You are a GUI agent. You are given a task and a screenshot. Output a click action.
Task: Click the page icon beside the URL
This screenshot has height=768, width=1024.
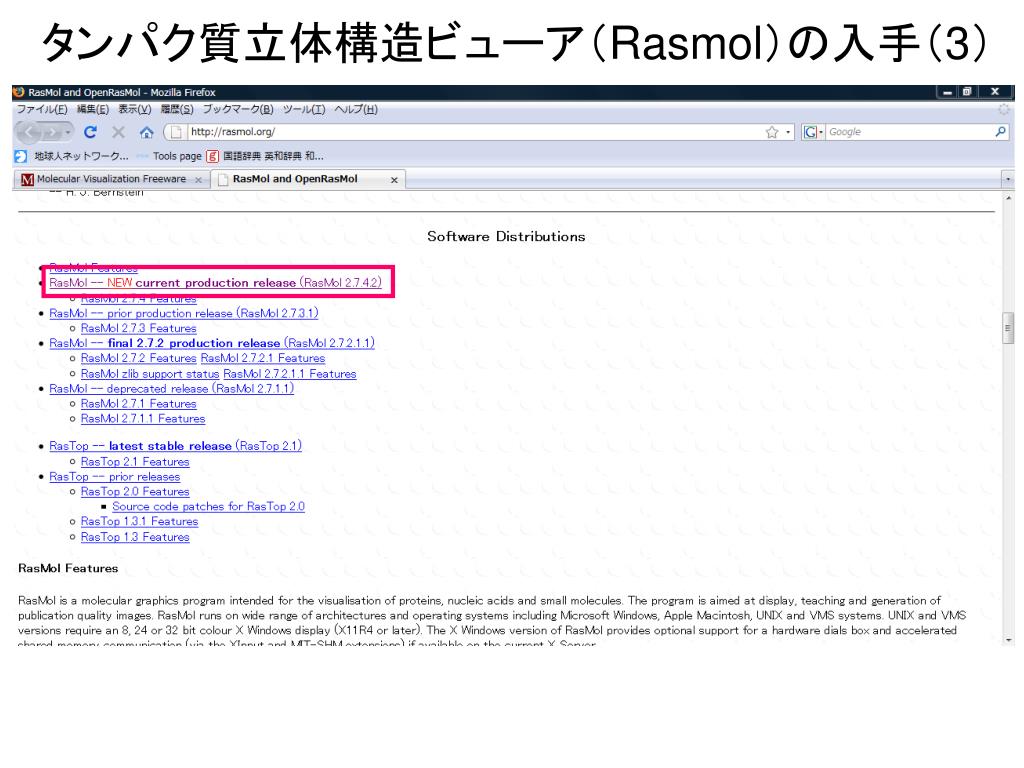(176, 132)
